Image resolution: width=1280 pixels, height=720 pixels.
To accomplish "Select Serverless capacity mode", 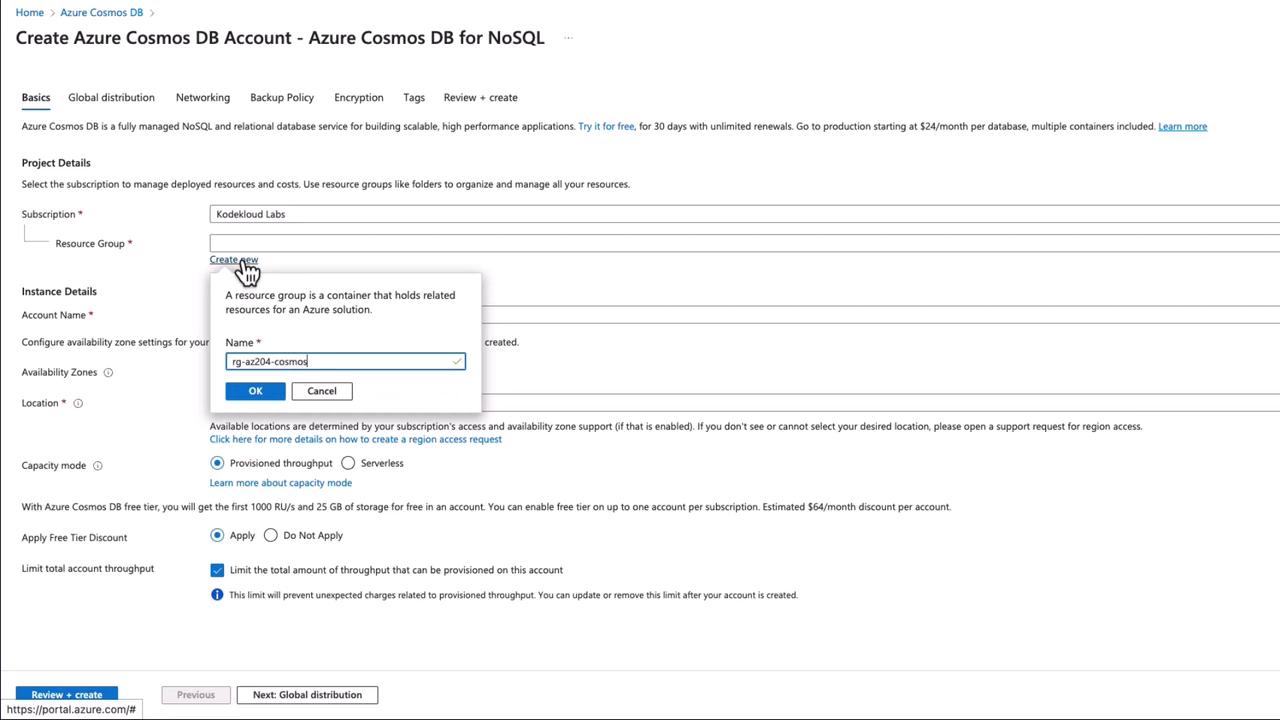I will pos(348,463).
